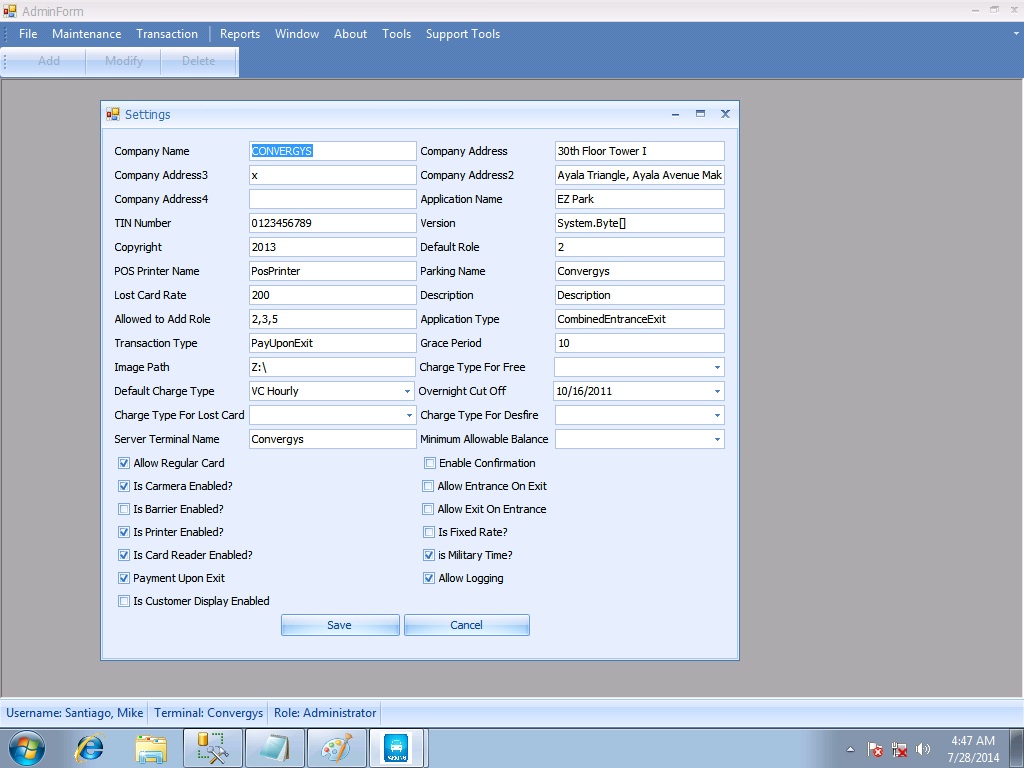The width and height of the screenshot is (1024, 768).
Task: Click the Save button
Action: click(x=340, y=625)
